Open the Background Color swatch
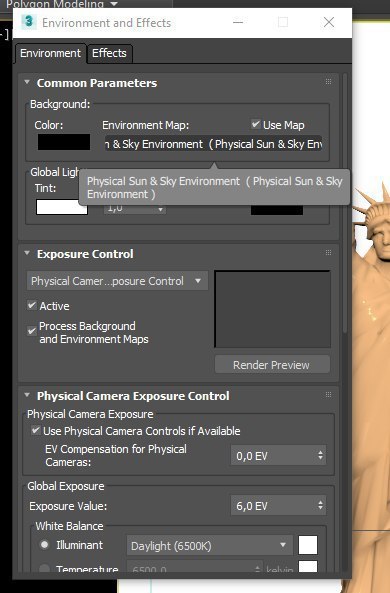This screenshot has height=593, width=390. pyautogui.click(x=64, y=142)
